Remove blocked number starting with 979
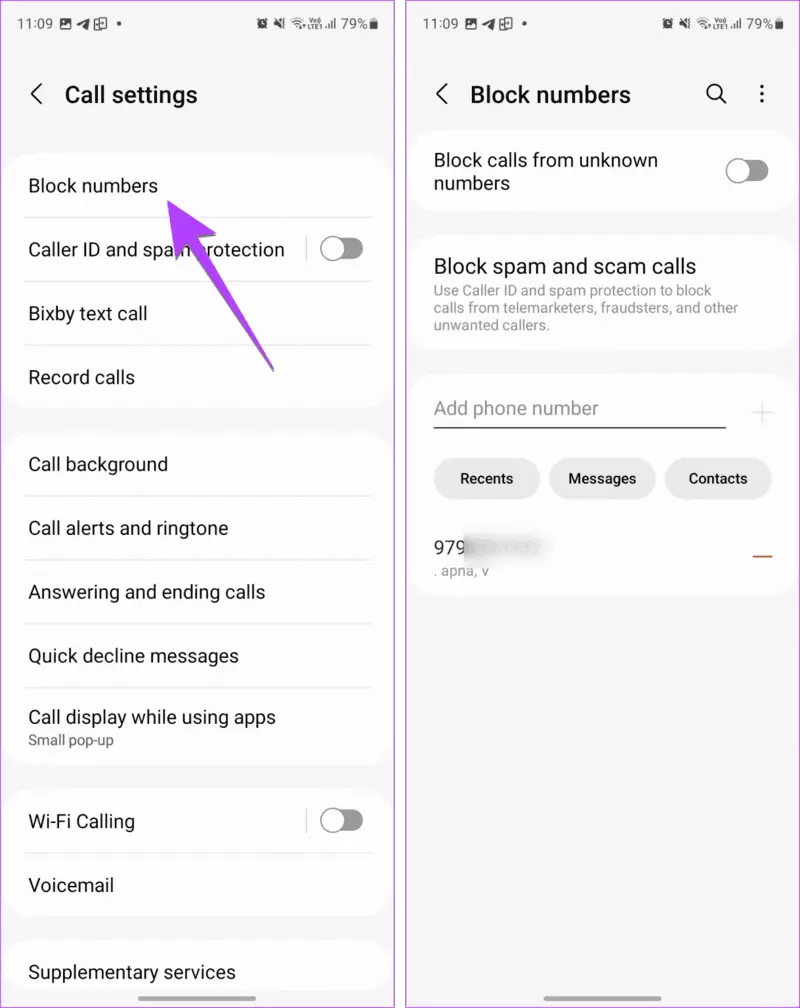This screenshot has width=800, height=1008. [x=762, y=556]
